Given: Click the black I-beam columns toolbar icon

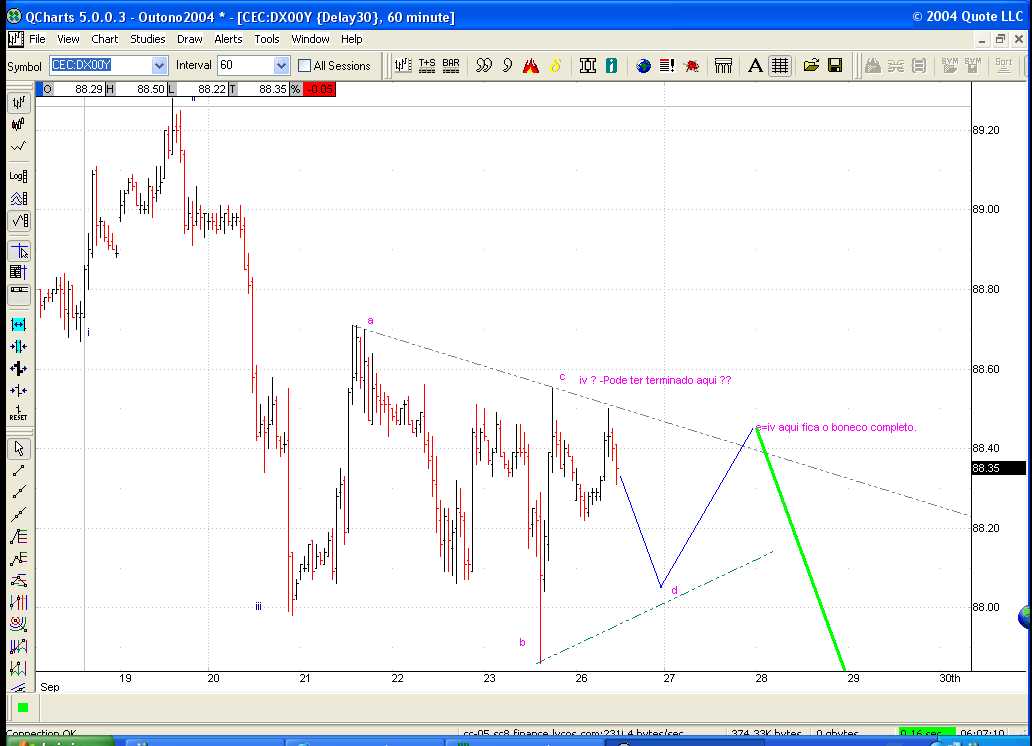Looking at the screenshot, I should 588,65.
